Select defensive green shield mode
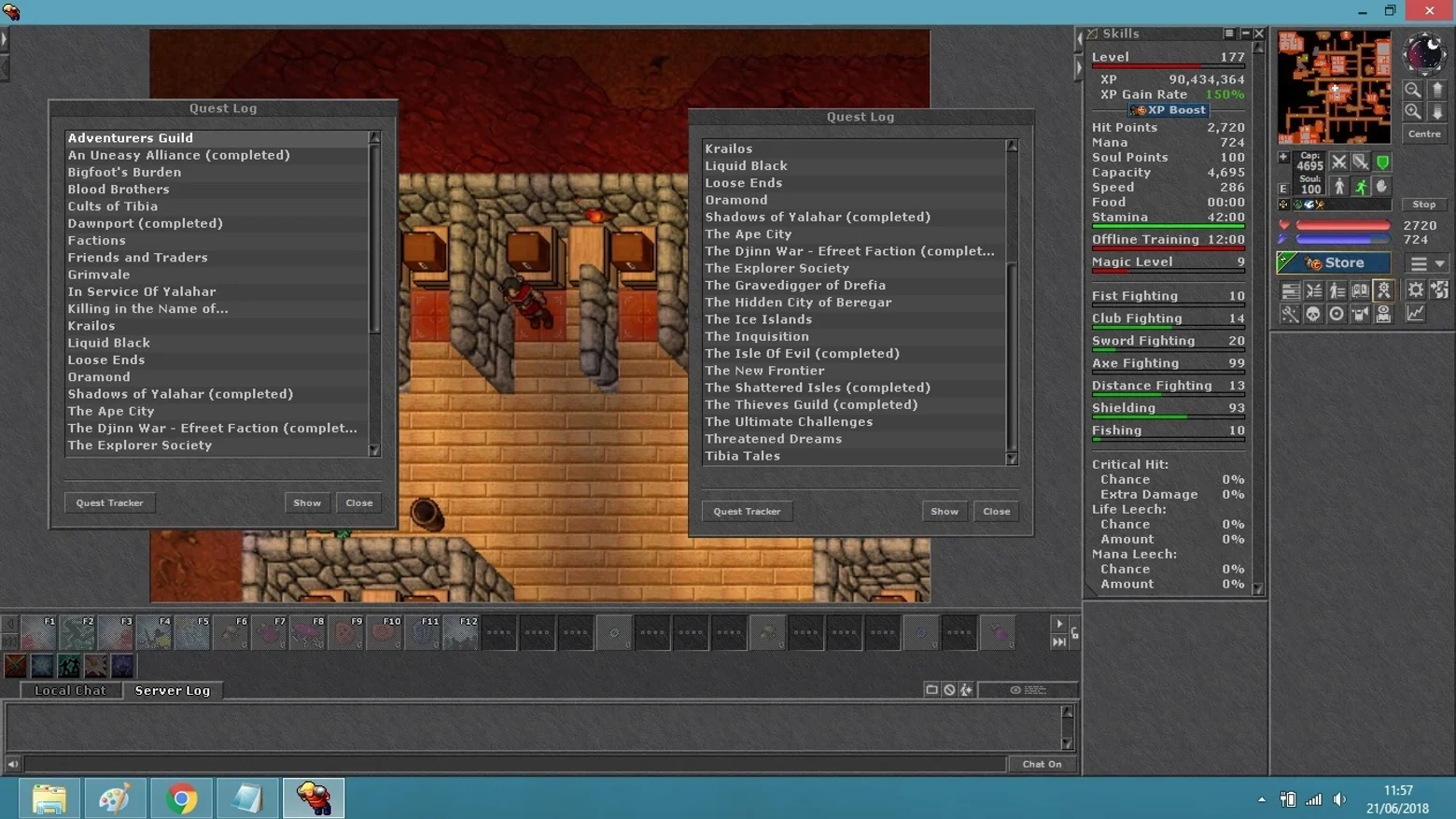Image resolution: width=1456 pixels, height=819 pixels. tap(1382, 162)
